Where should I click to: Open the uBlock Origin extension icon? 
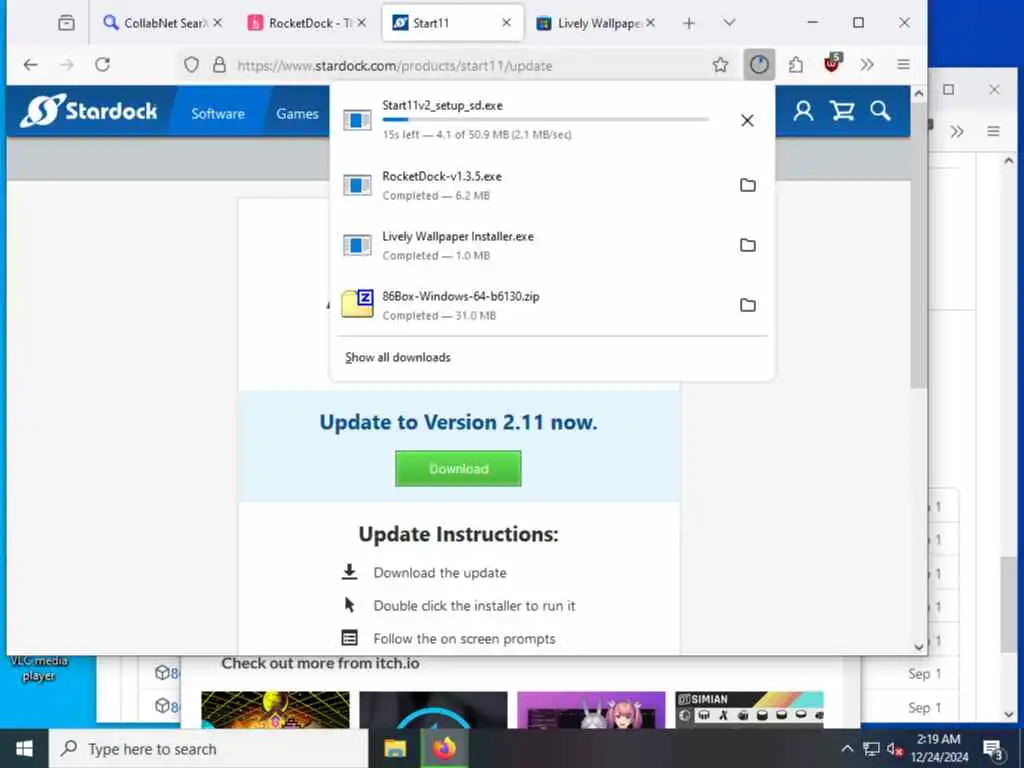click(x=832, y=63)
